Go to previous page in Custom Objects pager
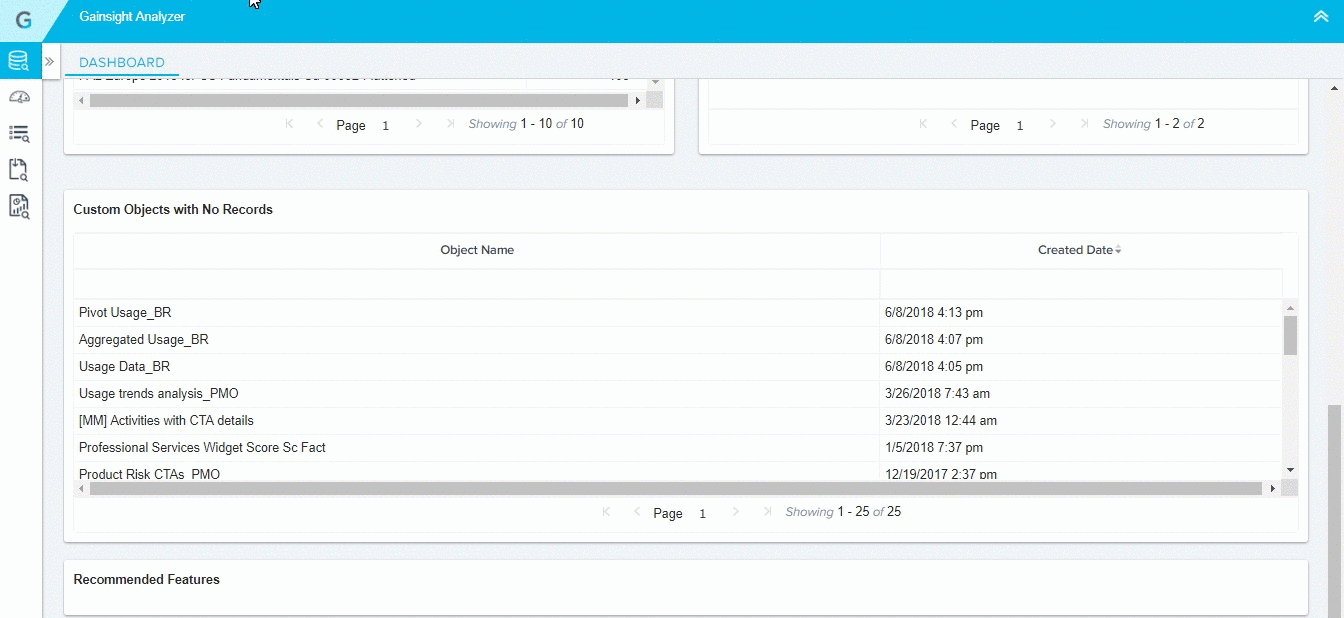The image size is (1344, 618). (638, 512)
